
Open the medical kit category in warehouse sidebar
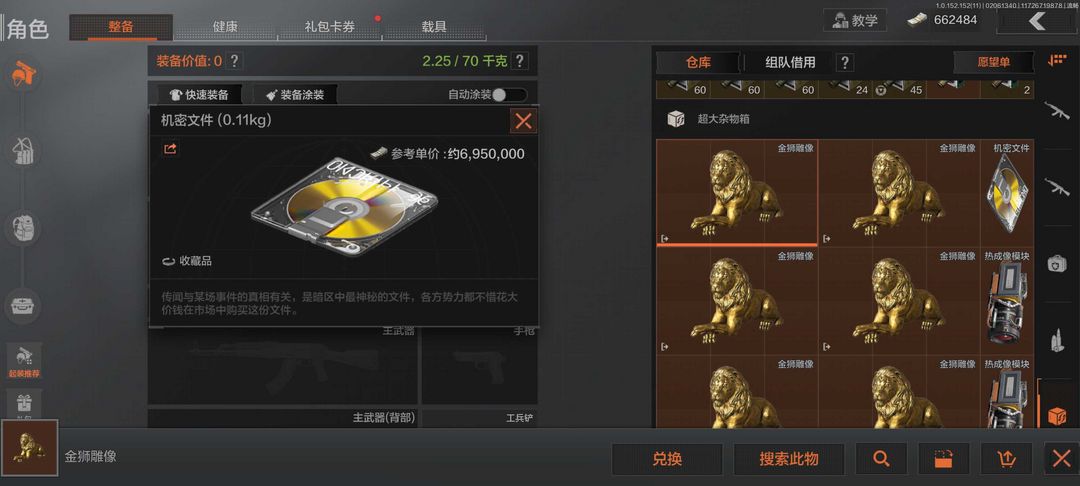[1057, 263]
